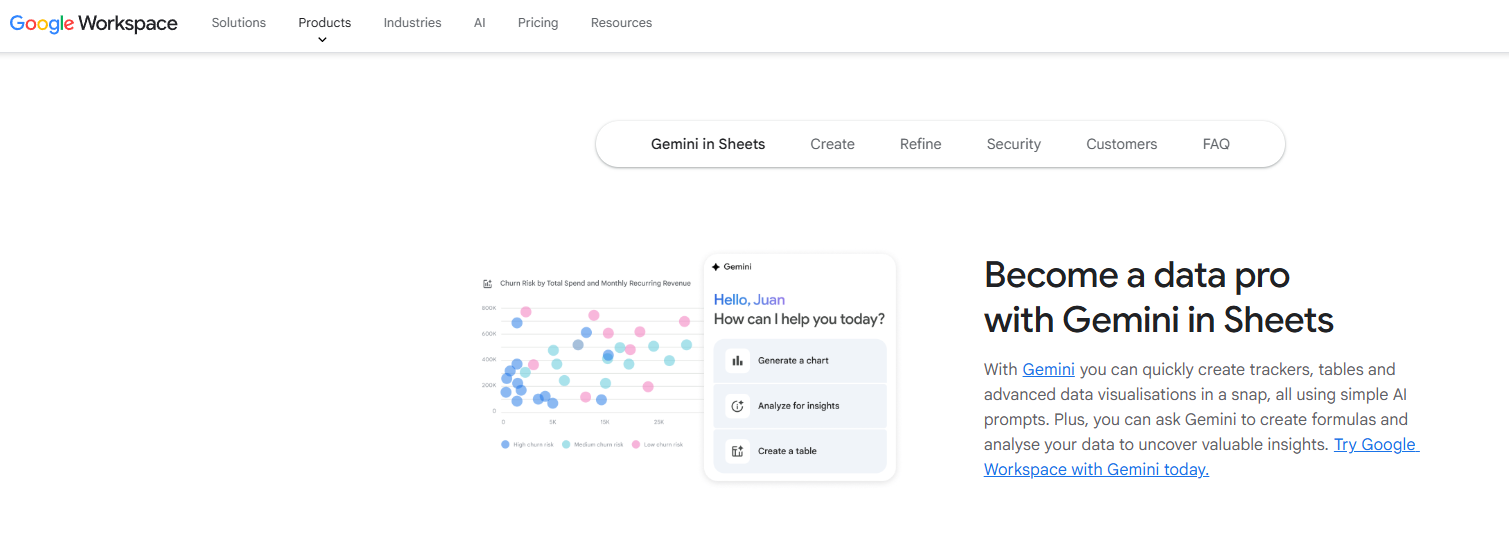The image size is (1509, 553).
Task: Click the Generate a chart bar icon
Action: 738,360
